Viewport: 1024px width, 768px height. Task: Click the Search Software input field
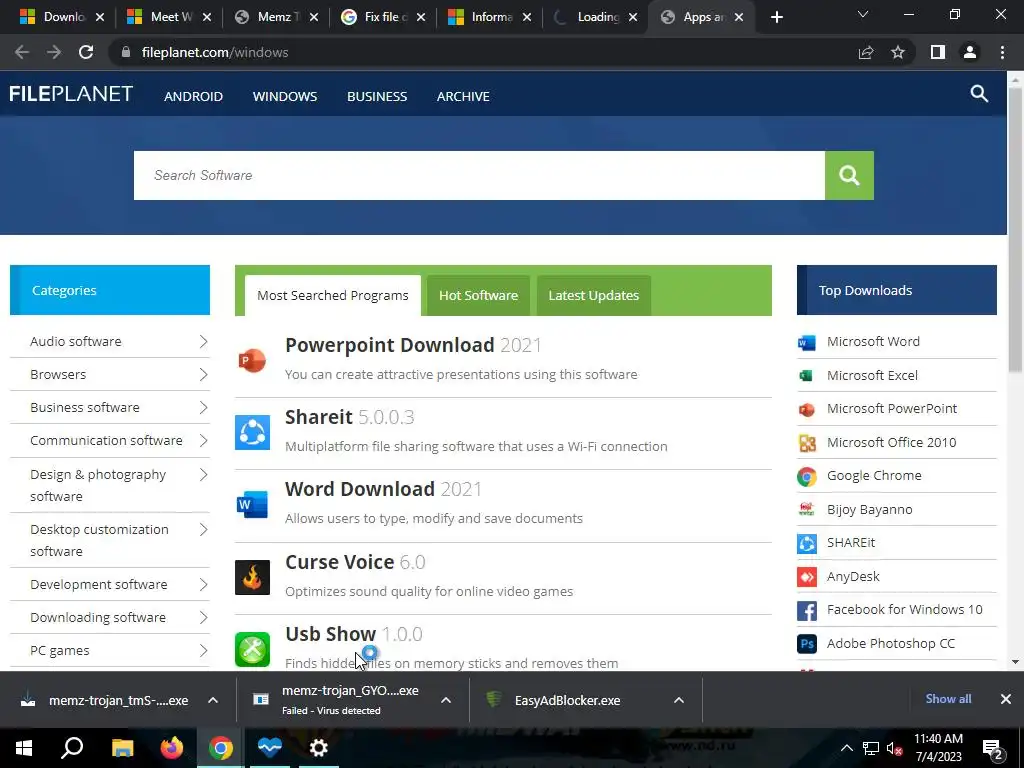479,175
